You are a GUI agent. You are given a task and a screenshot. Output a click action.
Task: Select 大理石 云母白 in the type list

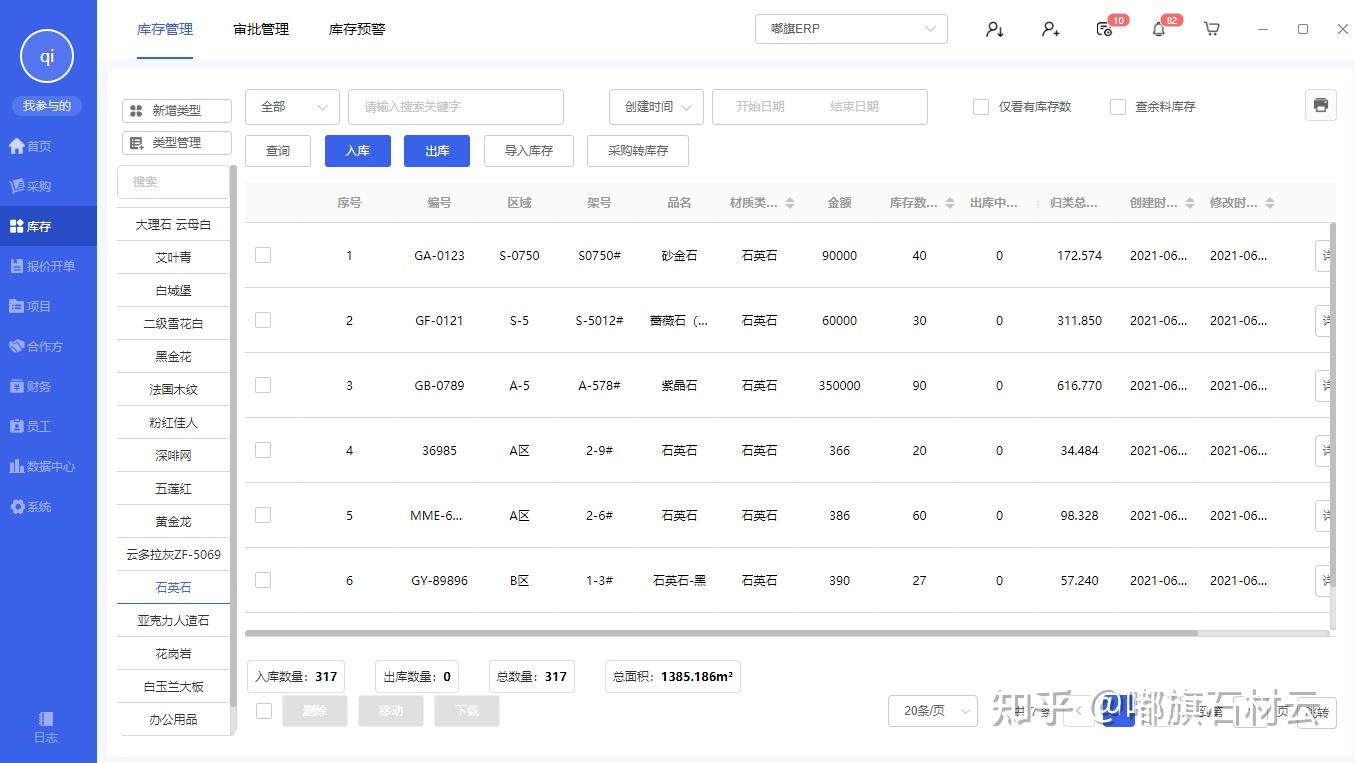[x=173, y=225]
